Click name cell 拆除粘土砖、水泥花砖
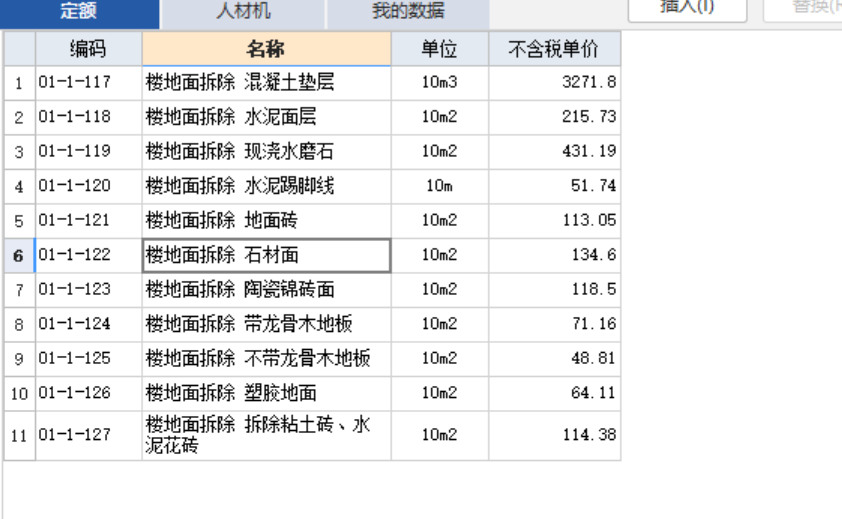Viewport: 842px width, 519px height. coord(266,435)
